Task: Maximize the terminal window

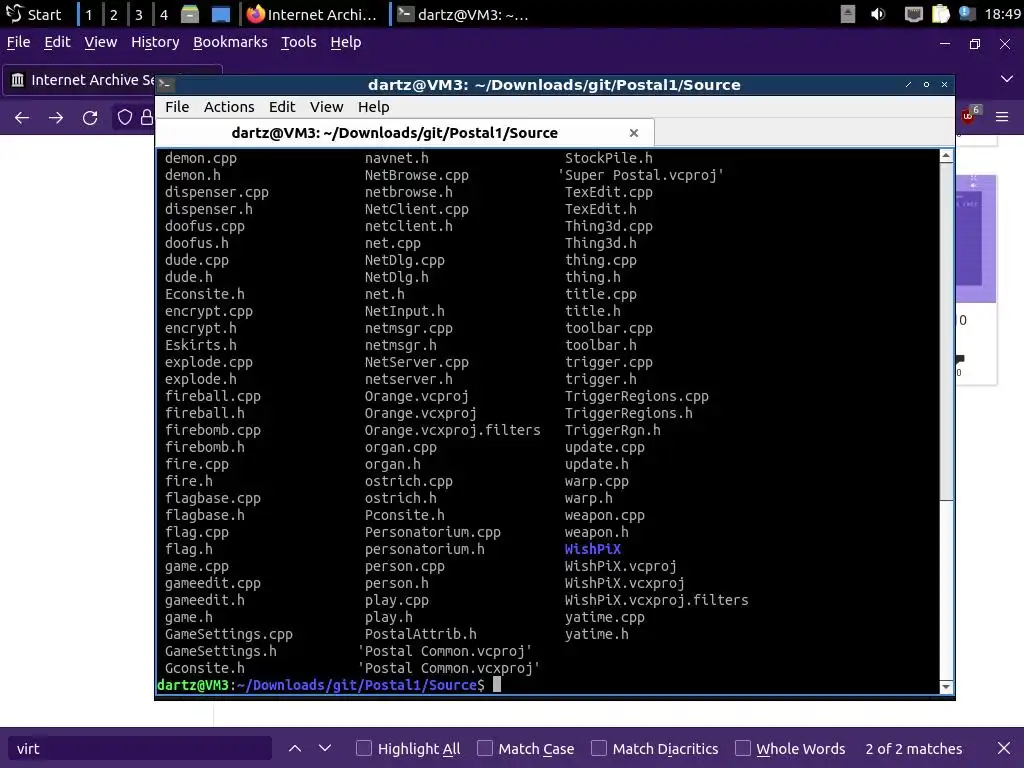Action: (x=926, y=84)
